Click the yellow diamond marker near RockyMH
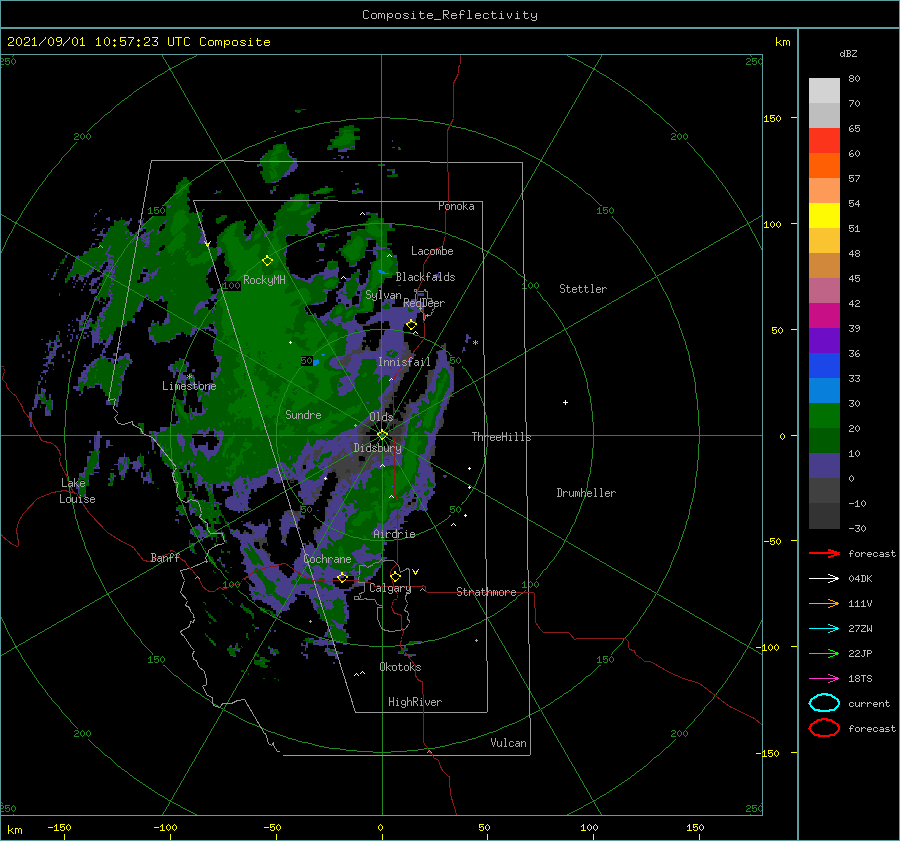The image size is (900, 841). [267, 261]
